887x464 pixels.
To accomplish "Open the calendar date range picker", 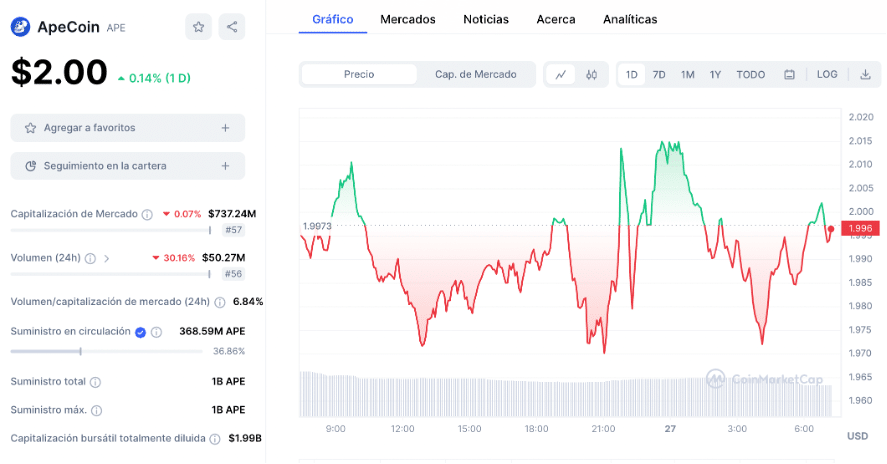I will click(789, 74).
